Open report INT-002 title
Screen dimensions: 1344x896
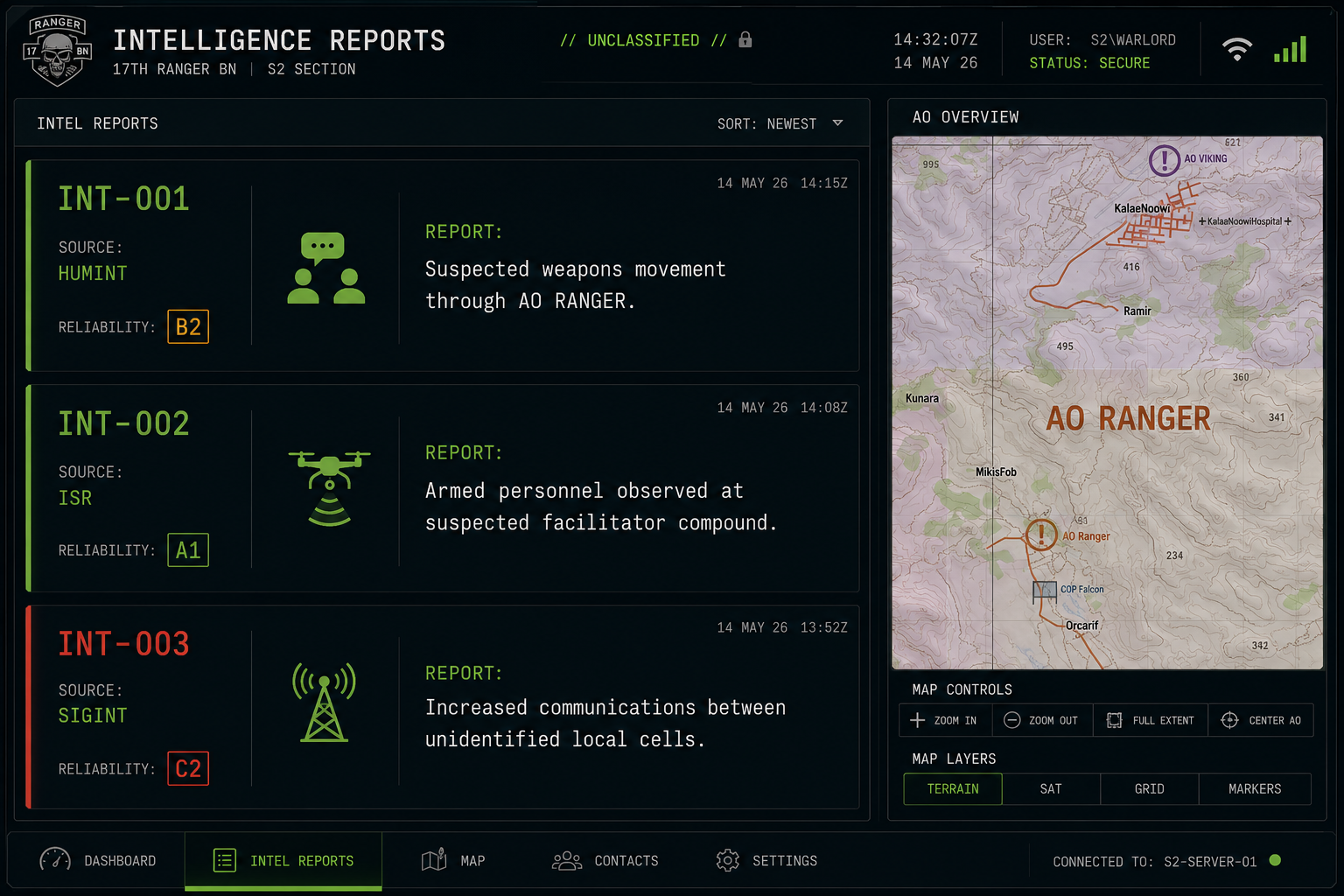click(x=123, y=423)
